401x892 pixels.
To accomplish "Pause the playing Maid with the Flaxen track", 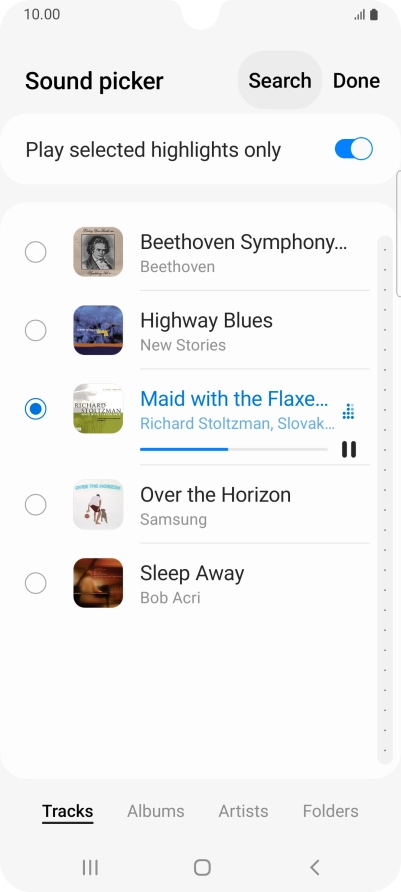I will pos(349,449).
